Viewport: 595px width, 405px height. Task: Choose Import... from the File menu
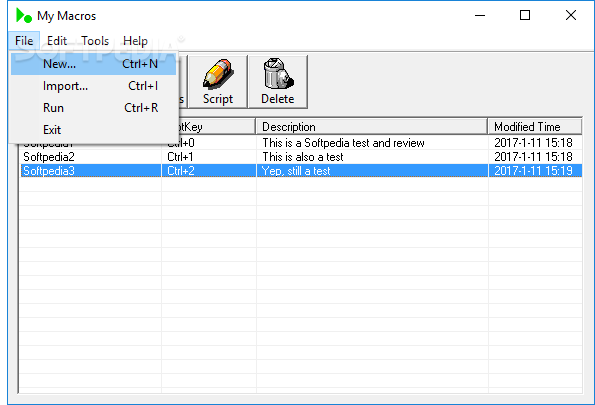pos(93,86)
